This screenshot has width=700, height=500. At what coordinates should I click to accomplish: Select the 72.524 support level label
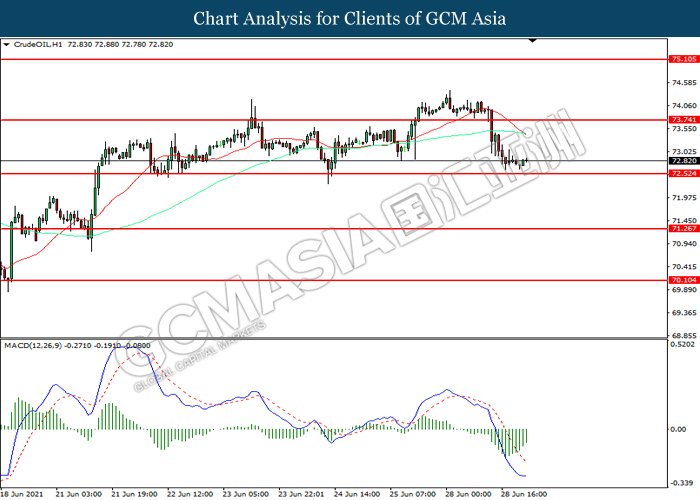tap(683, 173)
